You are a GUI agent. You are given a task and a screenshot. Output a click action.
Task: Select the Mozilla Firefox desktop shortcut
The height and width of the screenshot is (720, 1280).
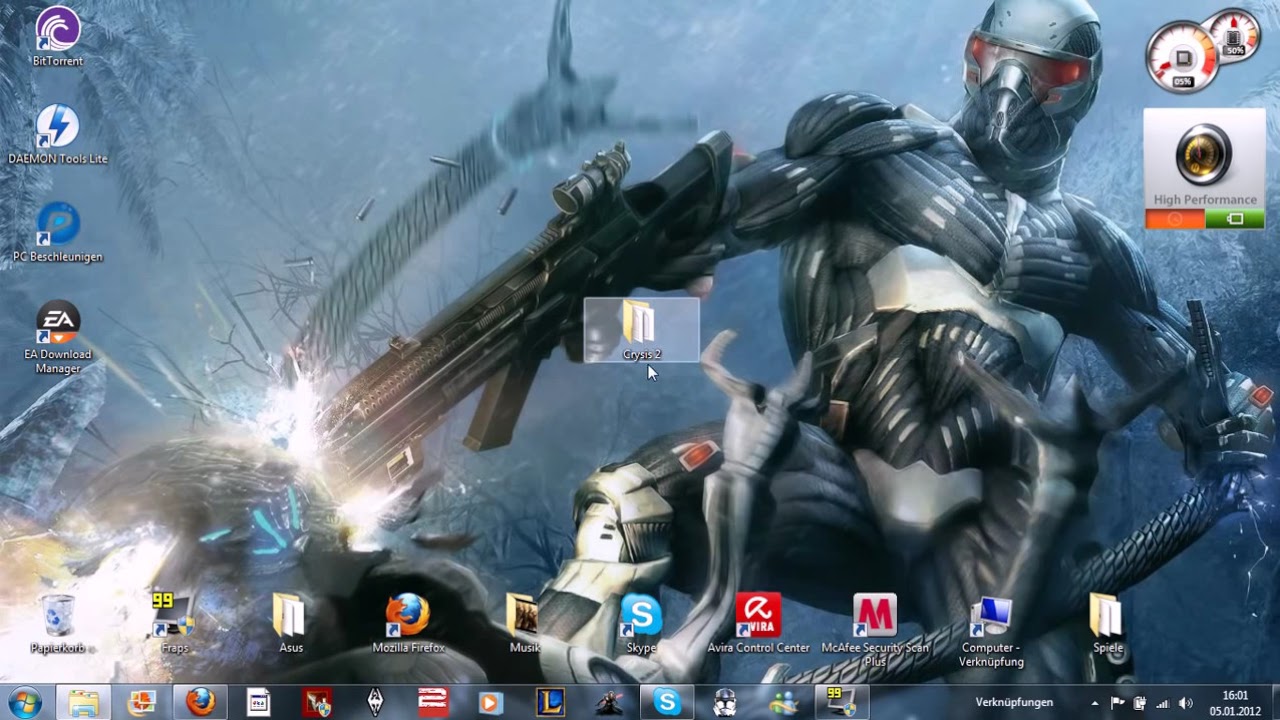[408, 623]
